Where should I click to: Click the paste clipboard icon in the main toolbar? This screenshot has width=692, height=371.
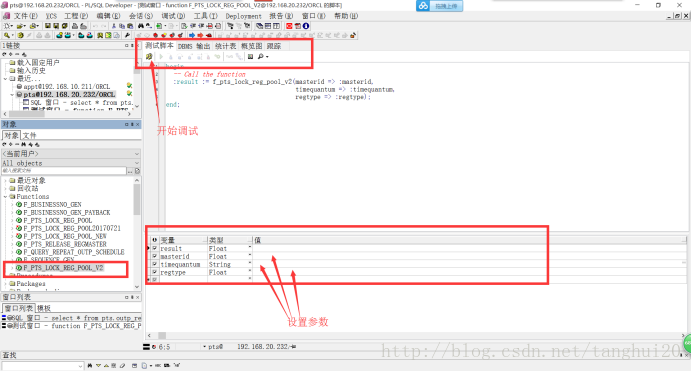130,26
